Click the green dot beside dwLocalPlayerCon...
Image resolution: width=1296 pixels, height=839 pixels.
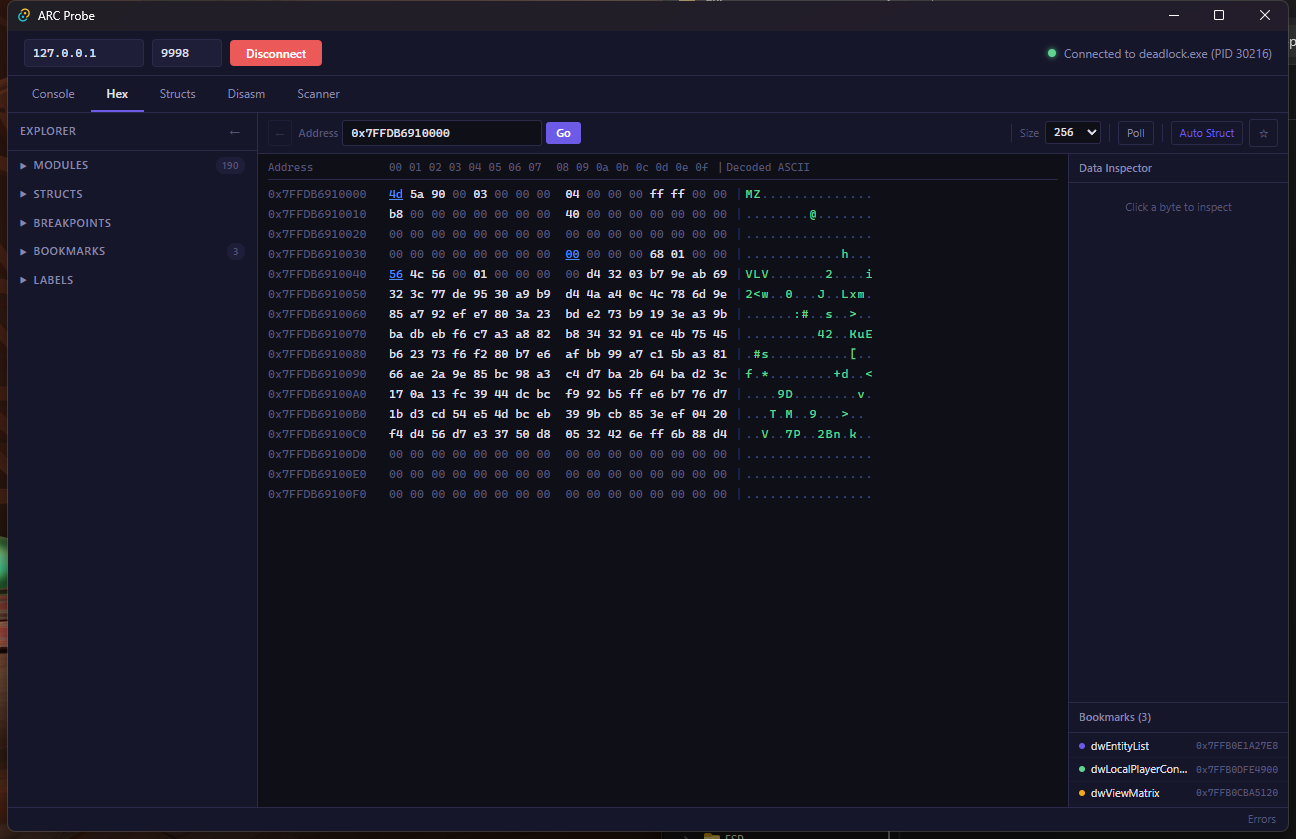click(1082, 769)
